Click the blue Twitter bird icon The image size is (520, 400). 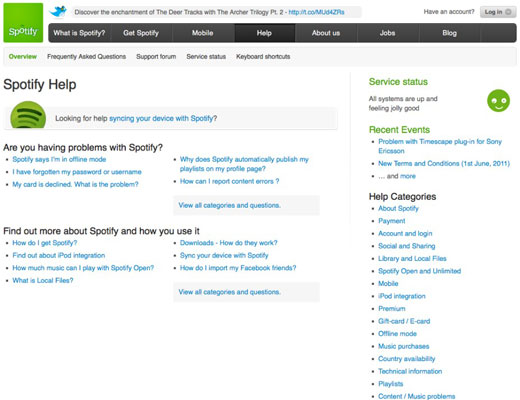58,12
